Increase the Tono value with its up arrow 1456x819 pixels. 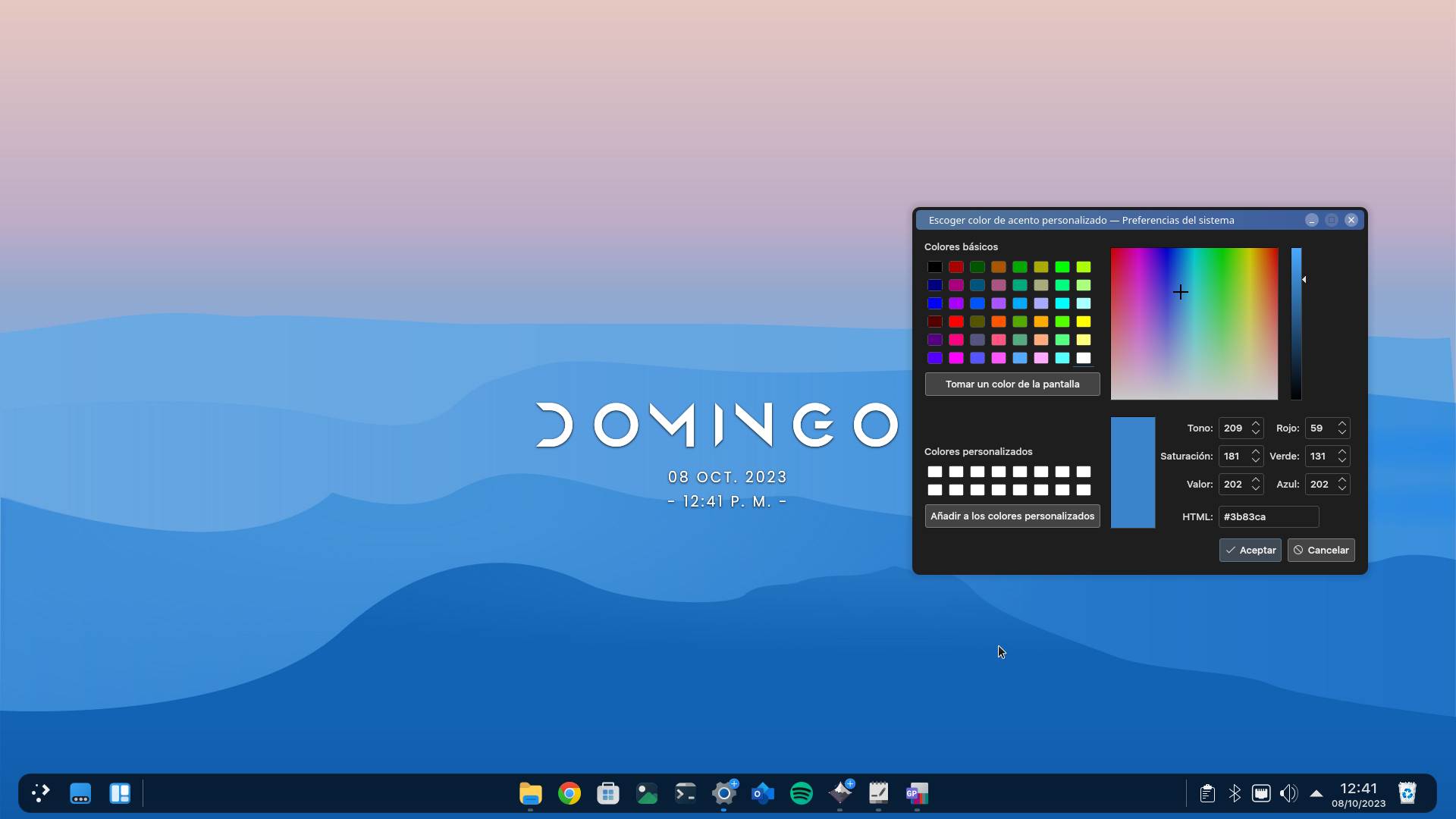[1256, 424]
